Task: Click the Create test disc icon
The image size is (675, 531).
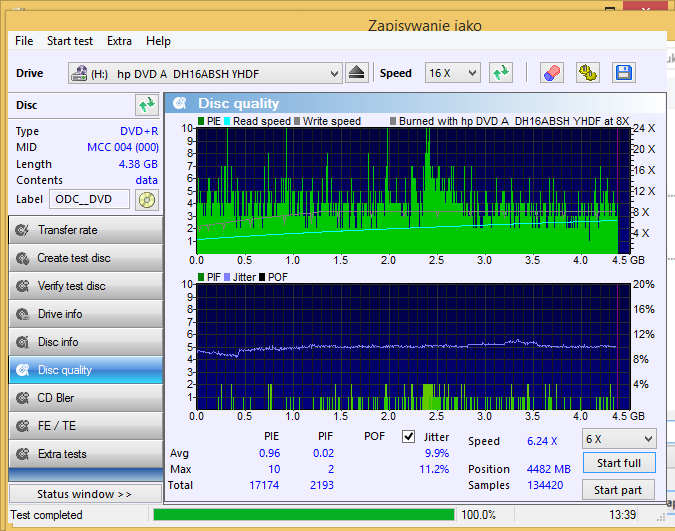Action: (22, 258)
